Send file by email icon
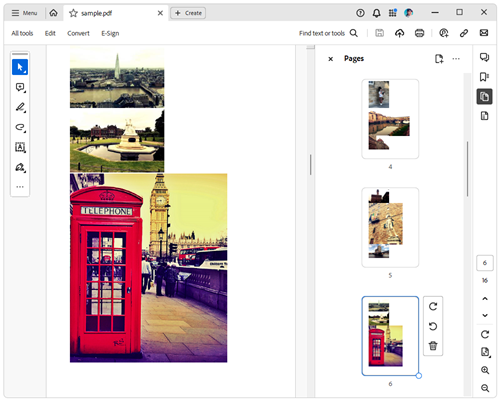This screenshot has width=500, height=402. tap(484, 33)
